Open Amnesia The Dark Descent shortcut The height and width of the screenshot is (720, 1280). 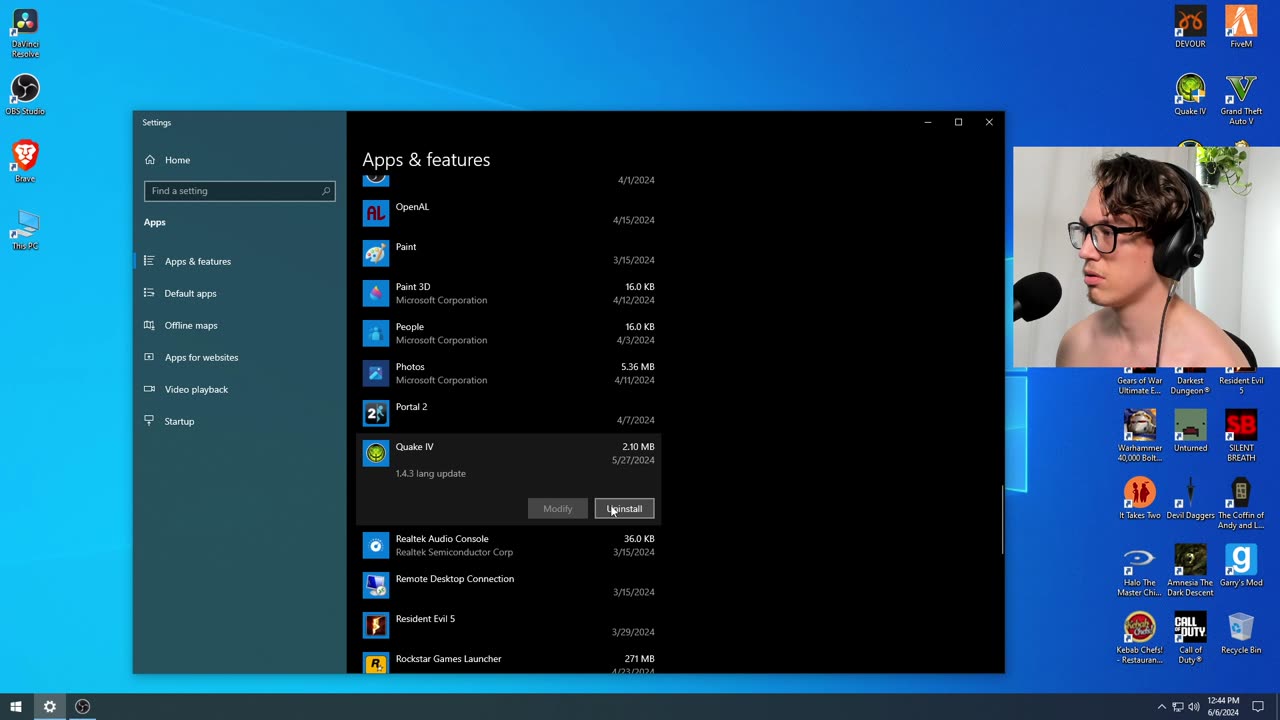[x=1190, y=571]
